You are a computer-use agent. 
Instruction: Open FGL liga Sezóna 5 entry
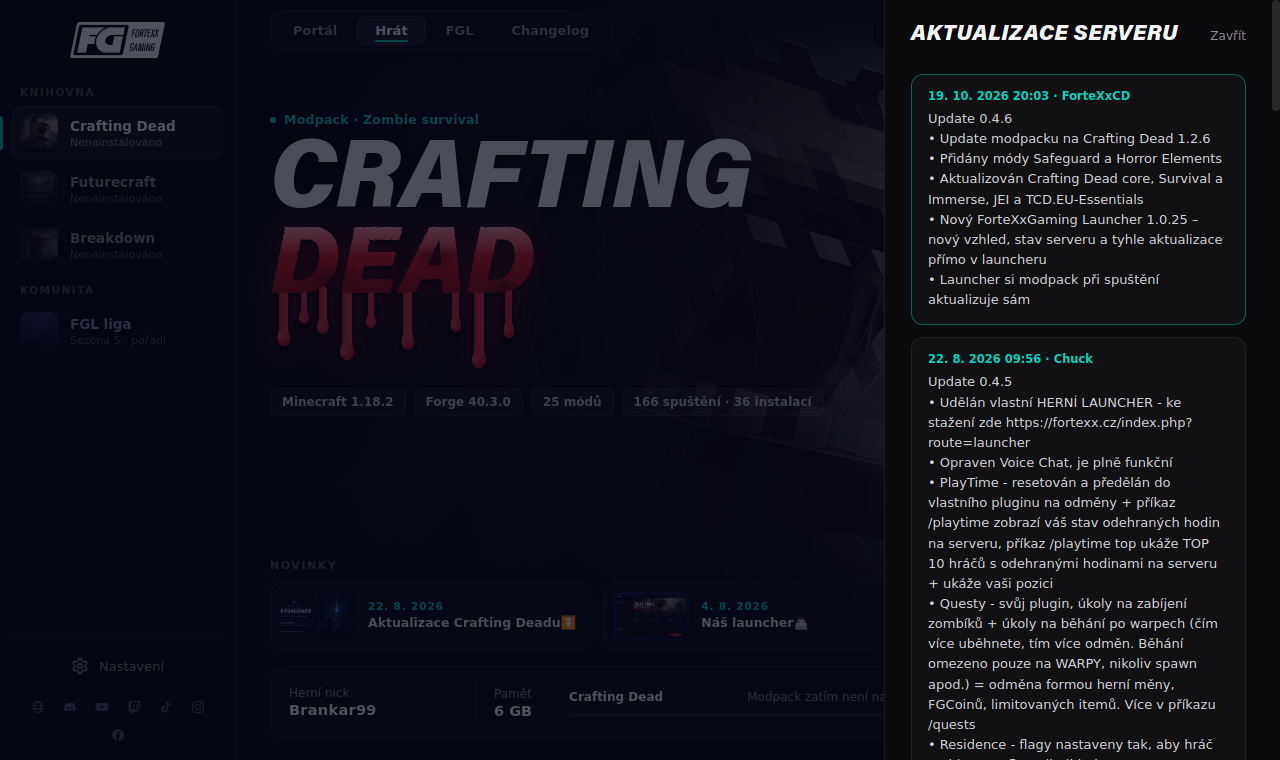click(x=118, y=331)
